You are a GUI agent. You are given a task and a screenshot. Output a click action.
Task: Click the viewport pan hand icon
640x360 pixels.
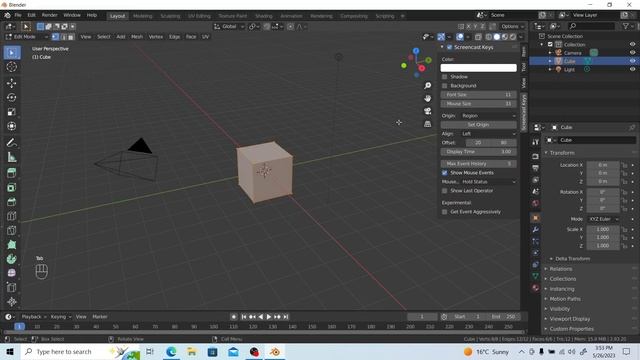click(x=427, y=98)
